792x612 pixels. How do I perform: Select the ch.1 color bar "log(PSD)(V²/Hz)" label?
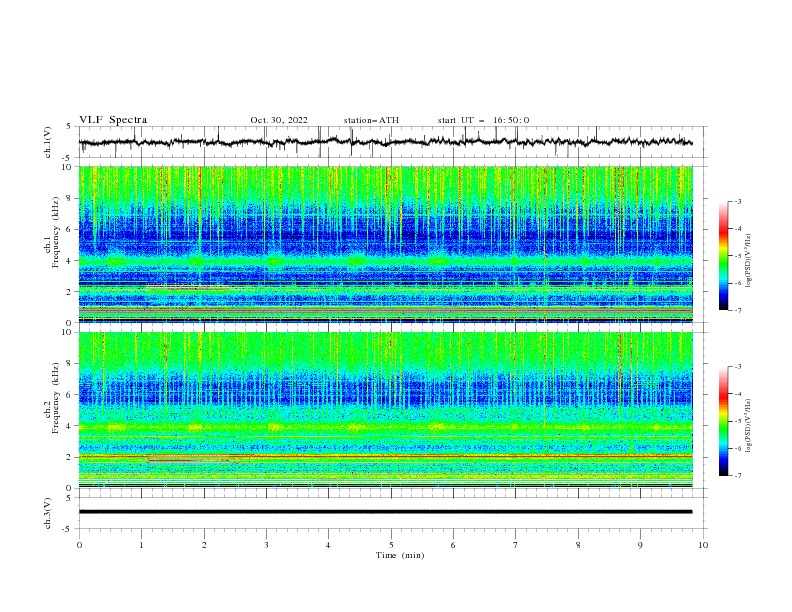[749, 261]
